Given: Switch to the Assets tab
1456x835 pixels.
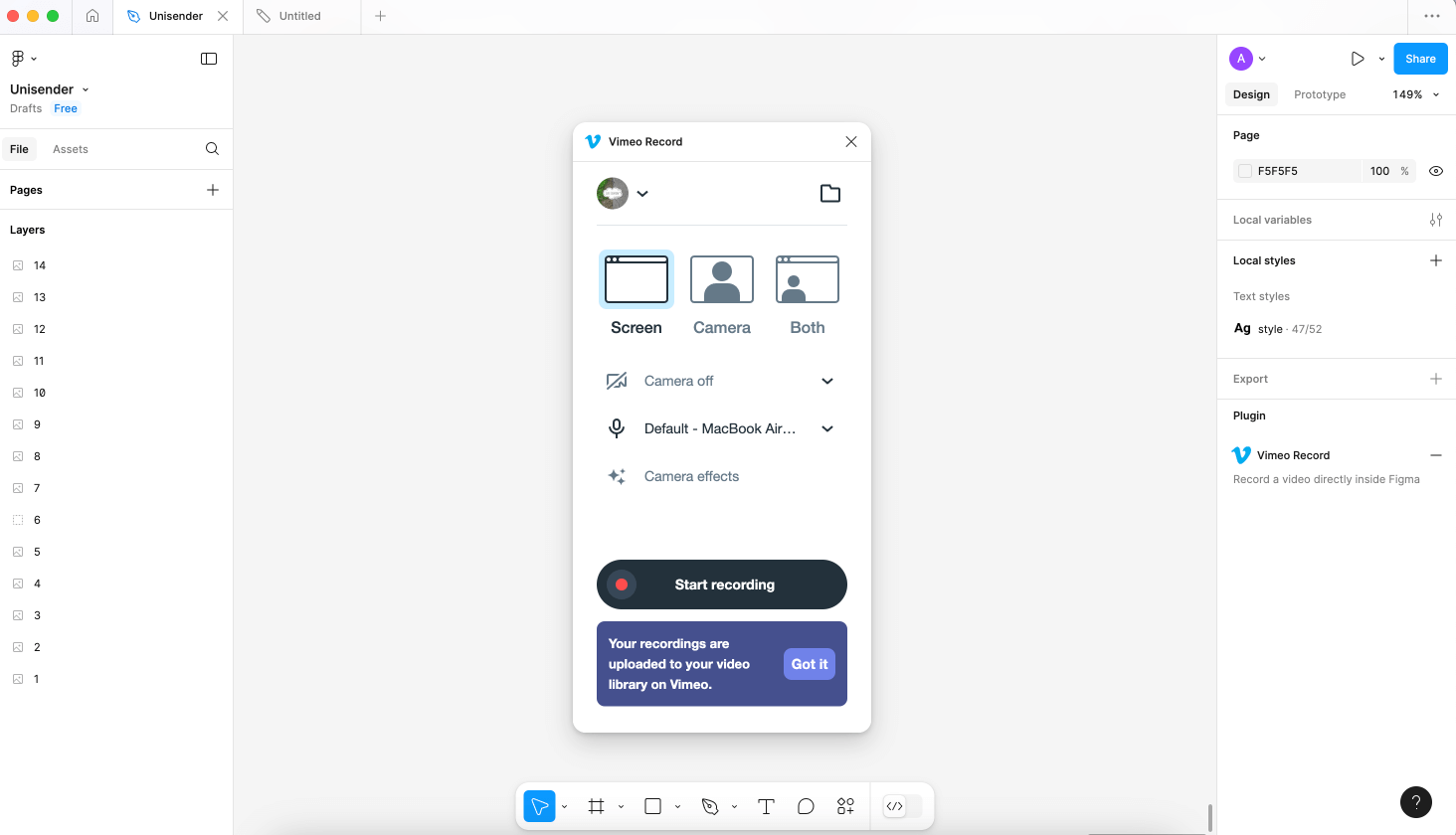Looking at the screenshot, I should 71,149.
